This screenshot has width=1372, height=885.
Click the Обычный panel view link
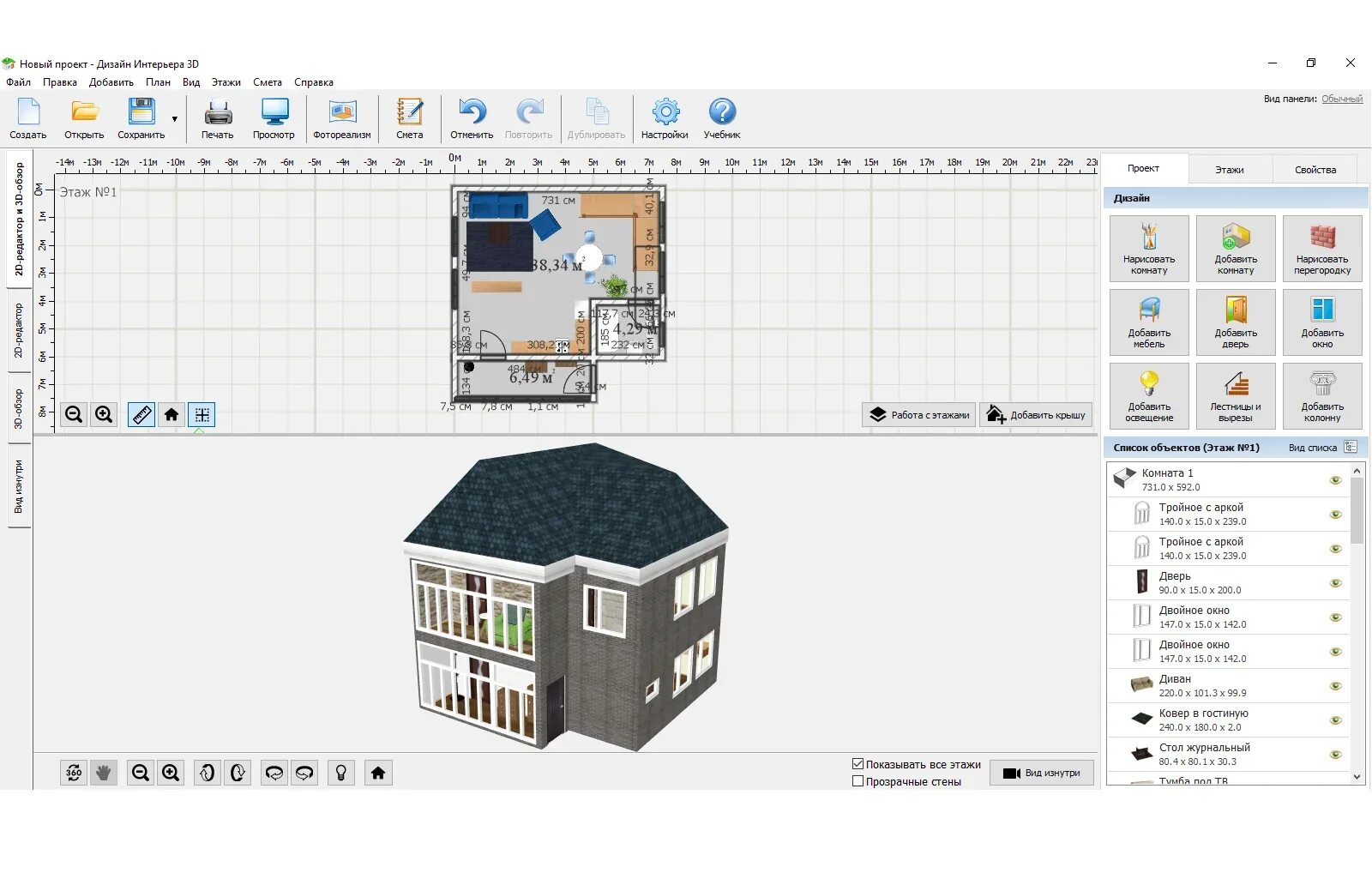pyautogui.click(x=1342, y=99)
